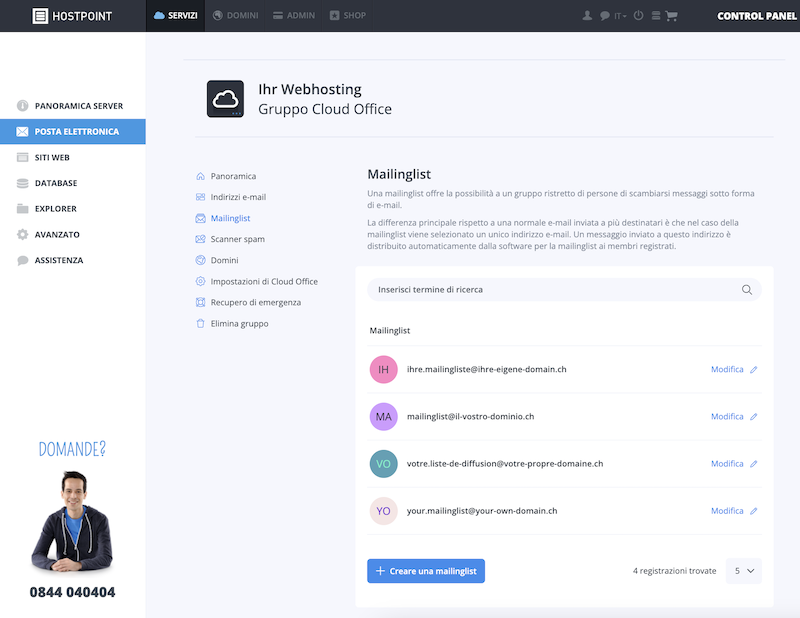This screenshot has width=800, height=618.
Task: Switch to the SERVIZI tab
Action: (176, 16)
